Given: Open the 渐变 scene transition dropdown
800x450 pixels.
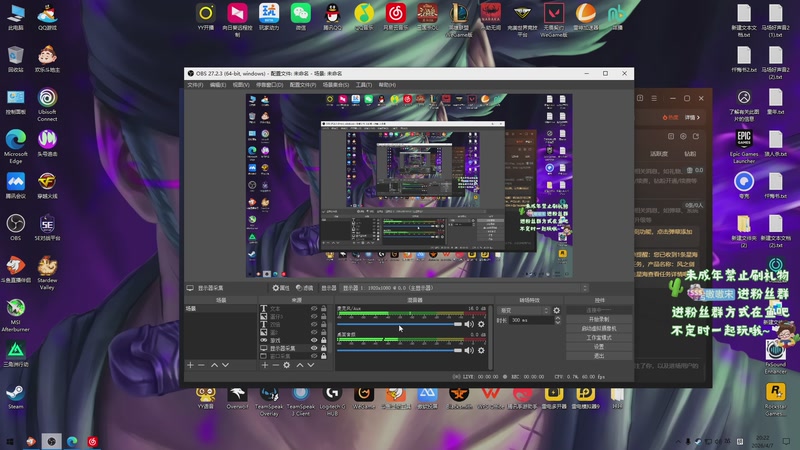Looking at the screenshot, I should pos(524,310).
